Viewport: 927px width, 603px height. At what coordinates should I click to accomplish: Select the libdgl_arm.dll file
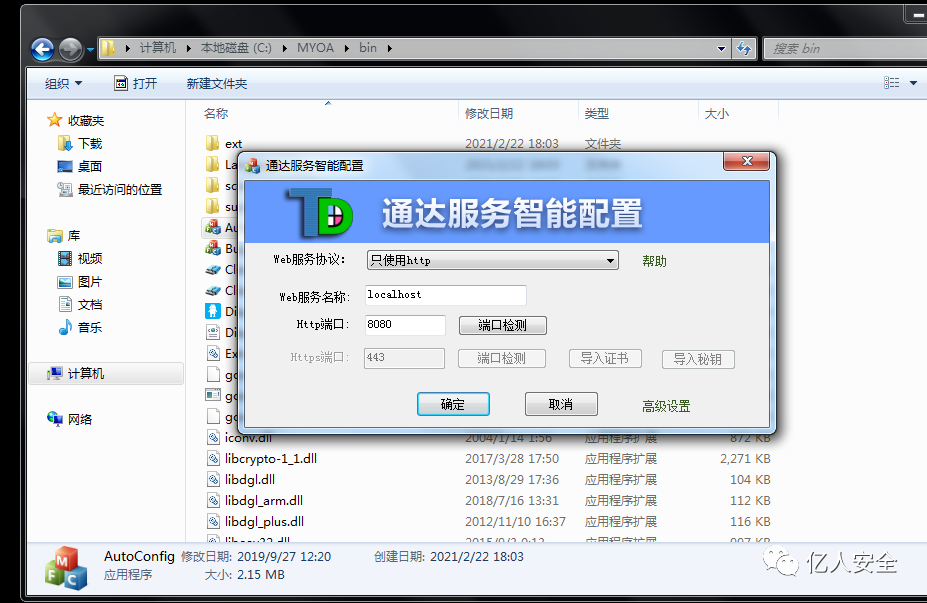pyautogui.click(x=264, y=501)
